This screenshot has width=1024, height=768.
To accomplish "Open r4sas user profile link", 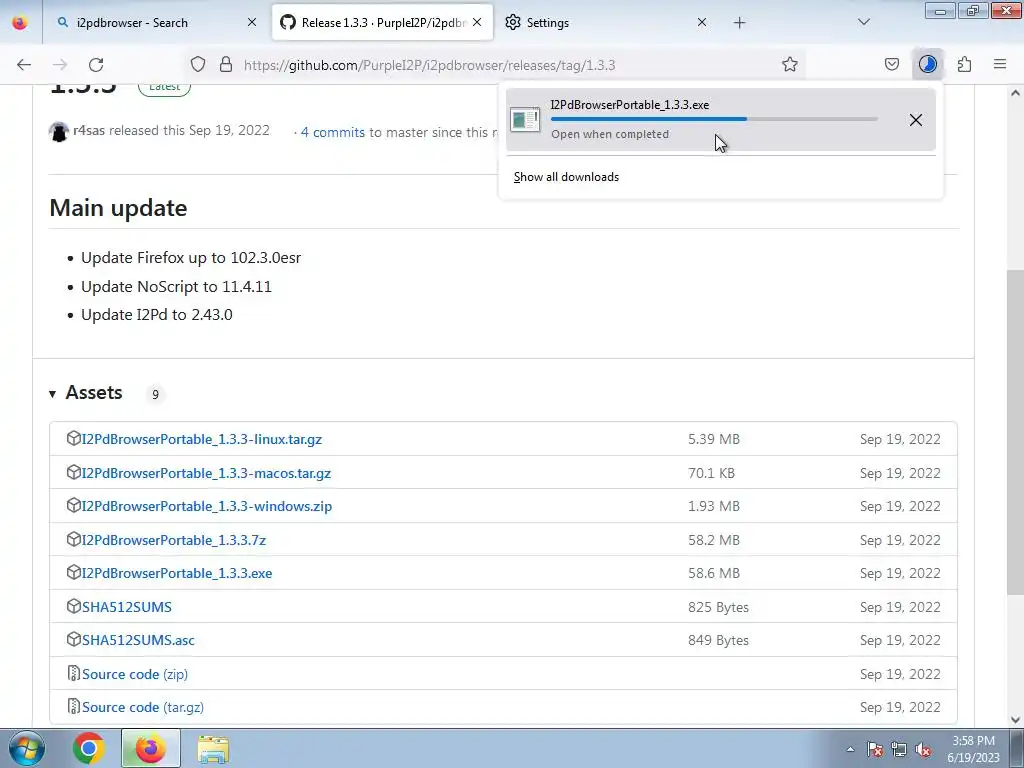I will (x=89, y=130).
